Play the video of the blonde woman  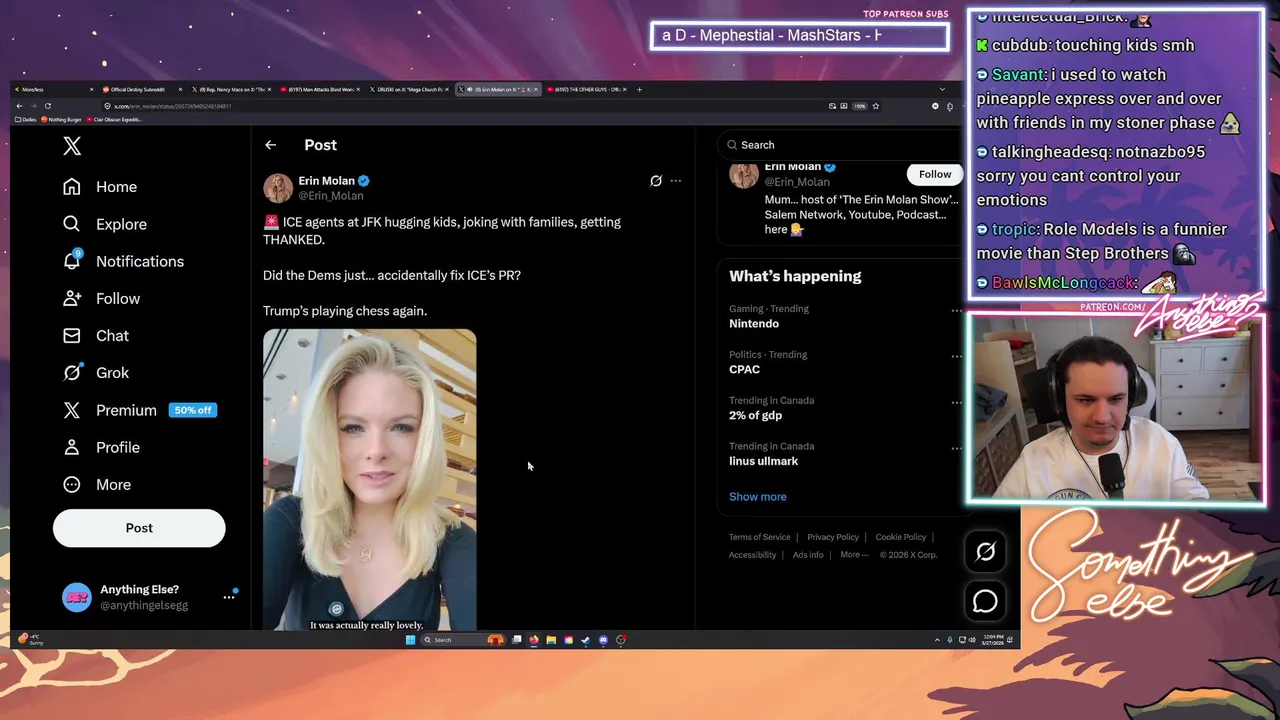[370, 480]
